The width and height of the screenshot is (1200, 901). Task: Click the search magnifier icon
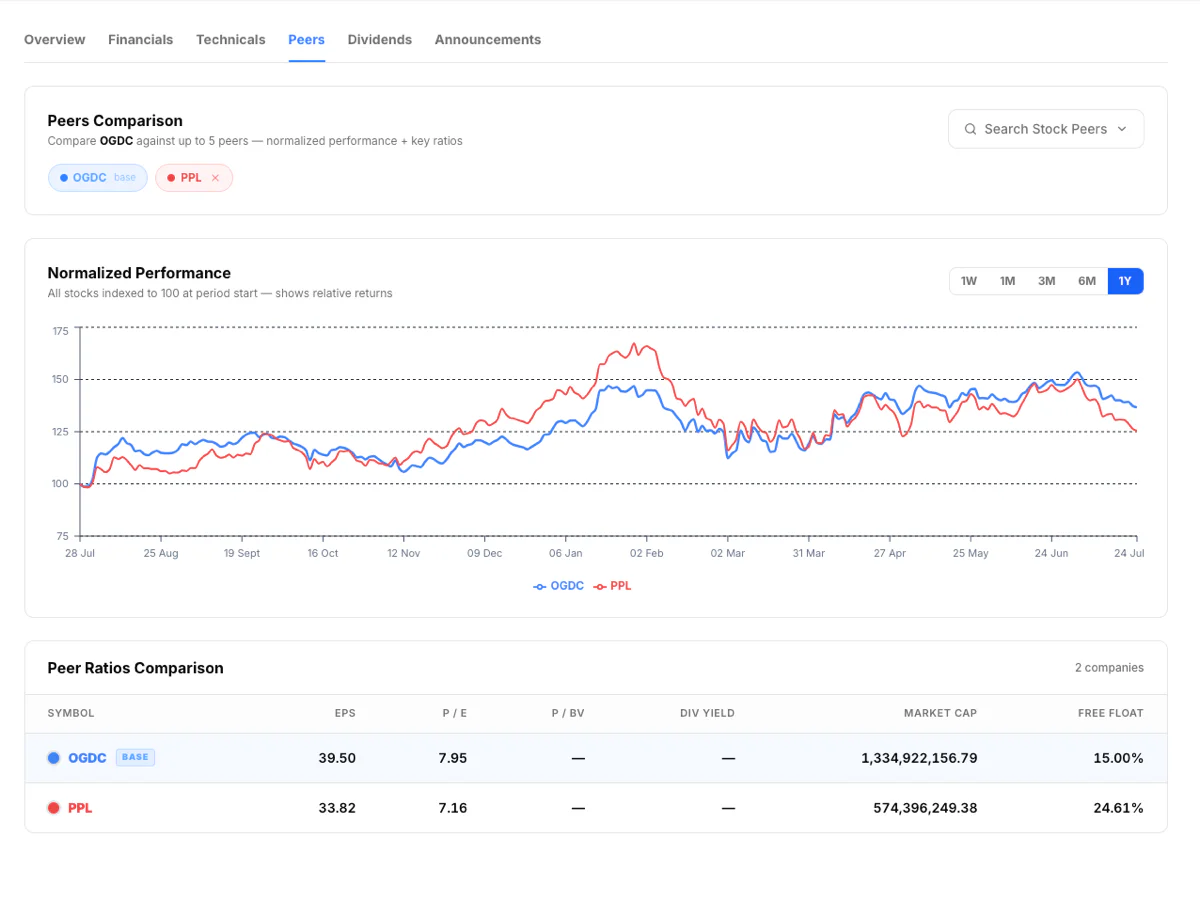[x=970, y=129]
